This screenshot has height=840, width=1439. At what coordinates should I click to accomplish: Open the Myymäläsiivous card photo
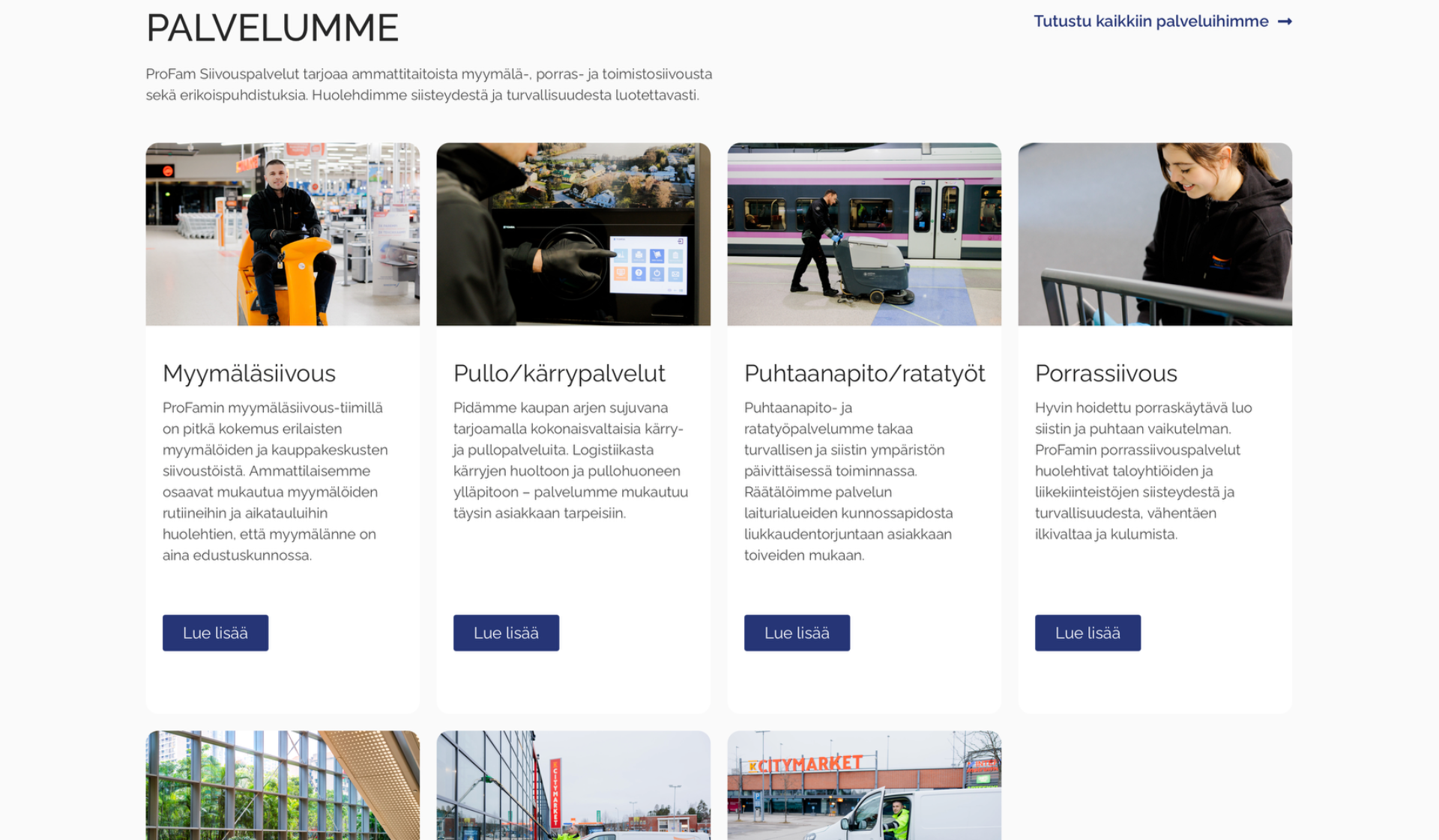pos(283,234)
